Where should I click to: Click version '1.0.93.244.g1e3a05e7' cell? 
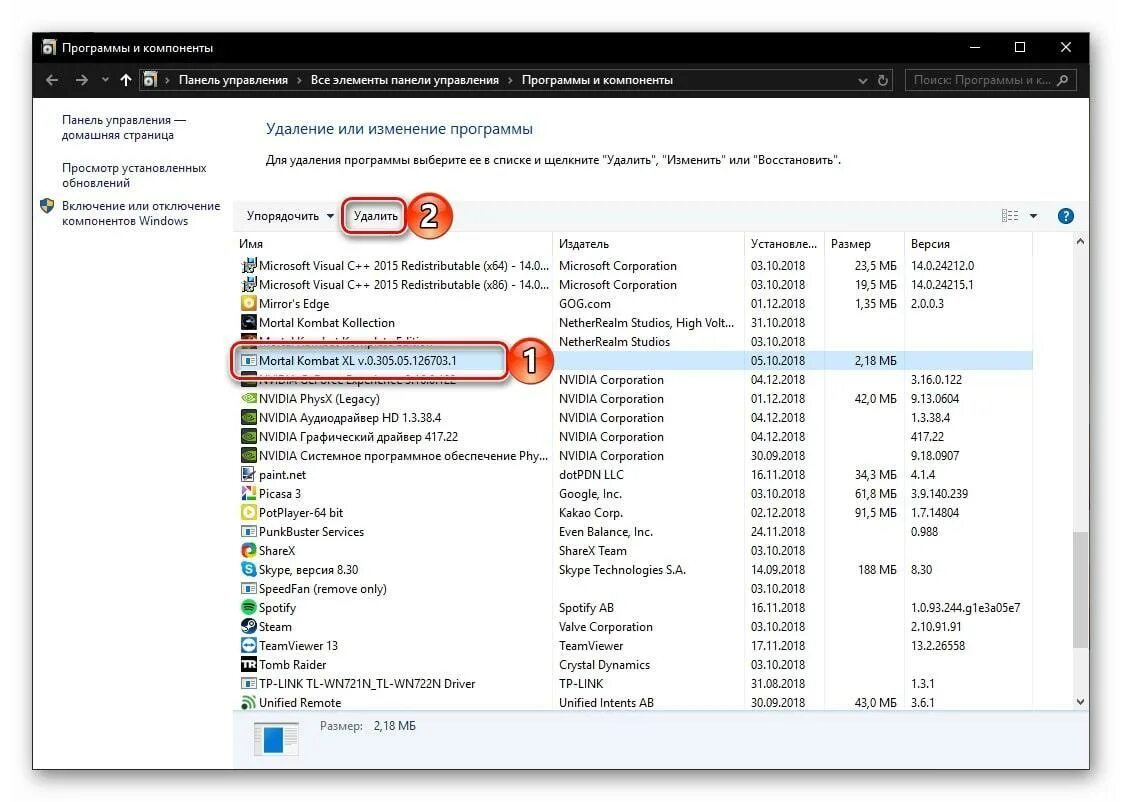tap(965, 607)
